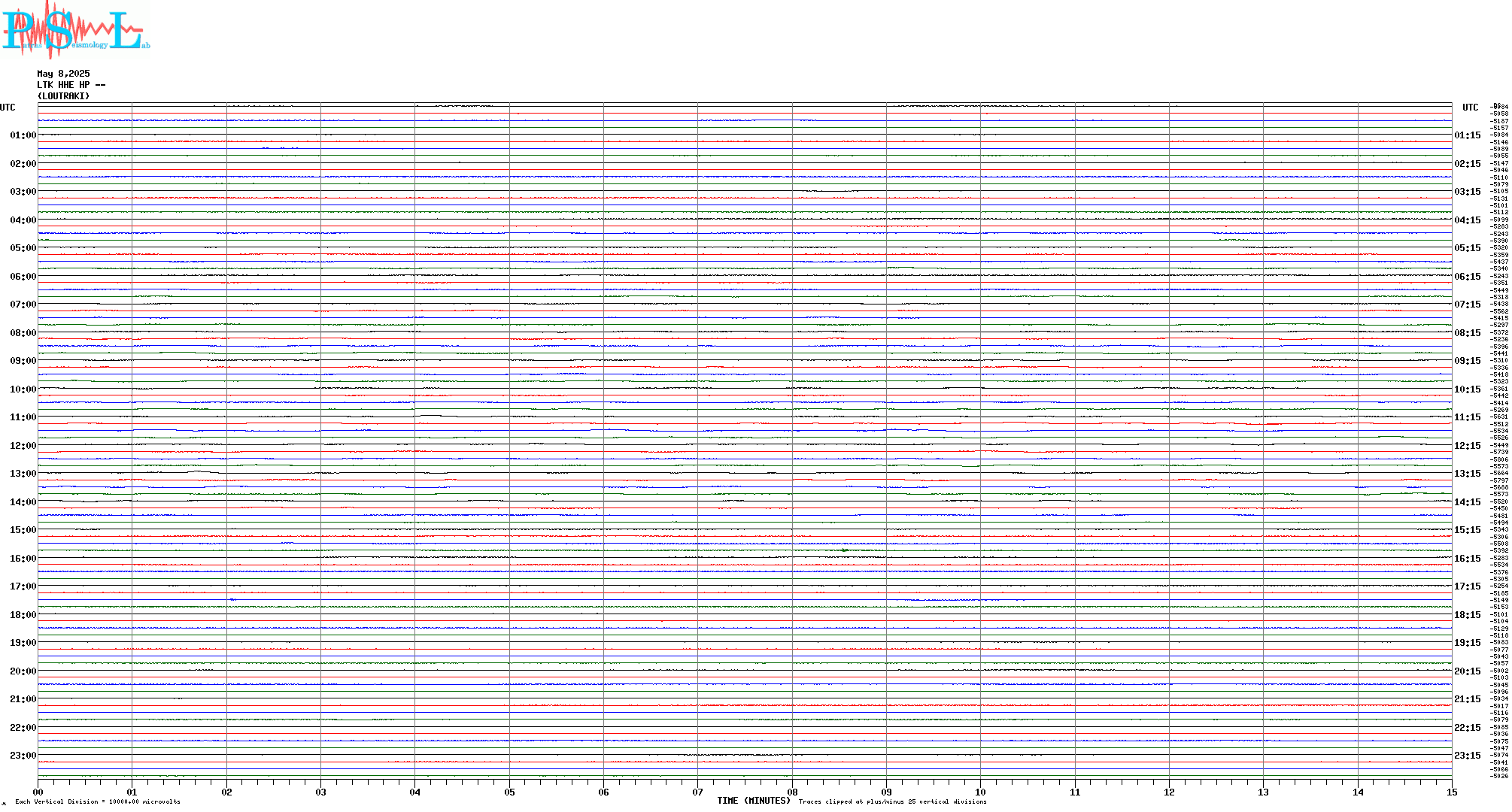Click the "02:00" hour label
This screenshot has height=812, width=1512.
tap(23, 164)
